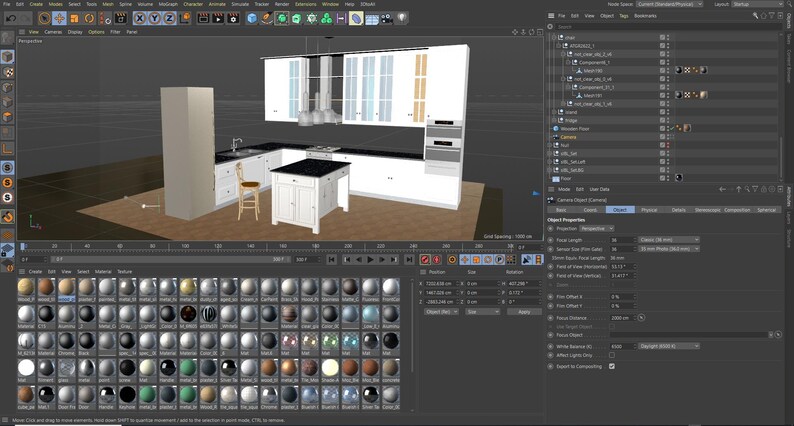This screenshot has height=426, width=794.
Task: Toggle visibility dots for Floor object
Action: [668, 178]
